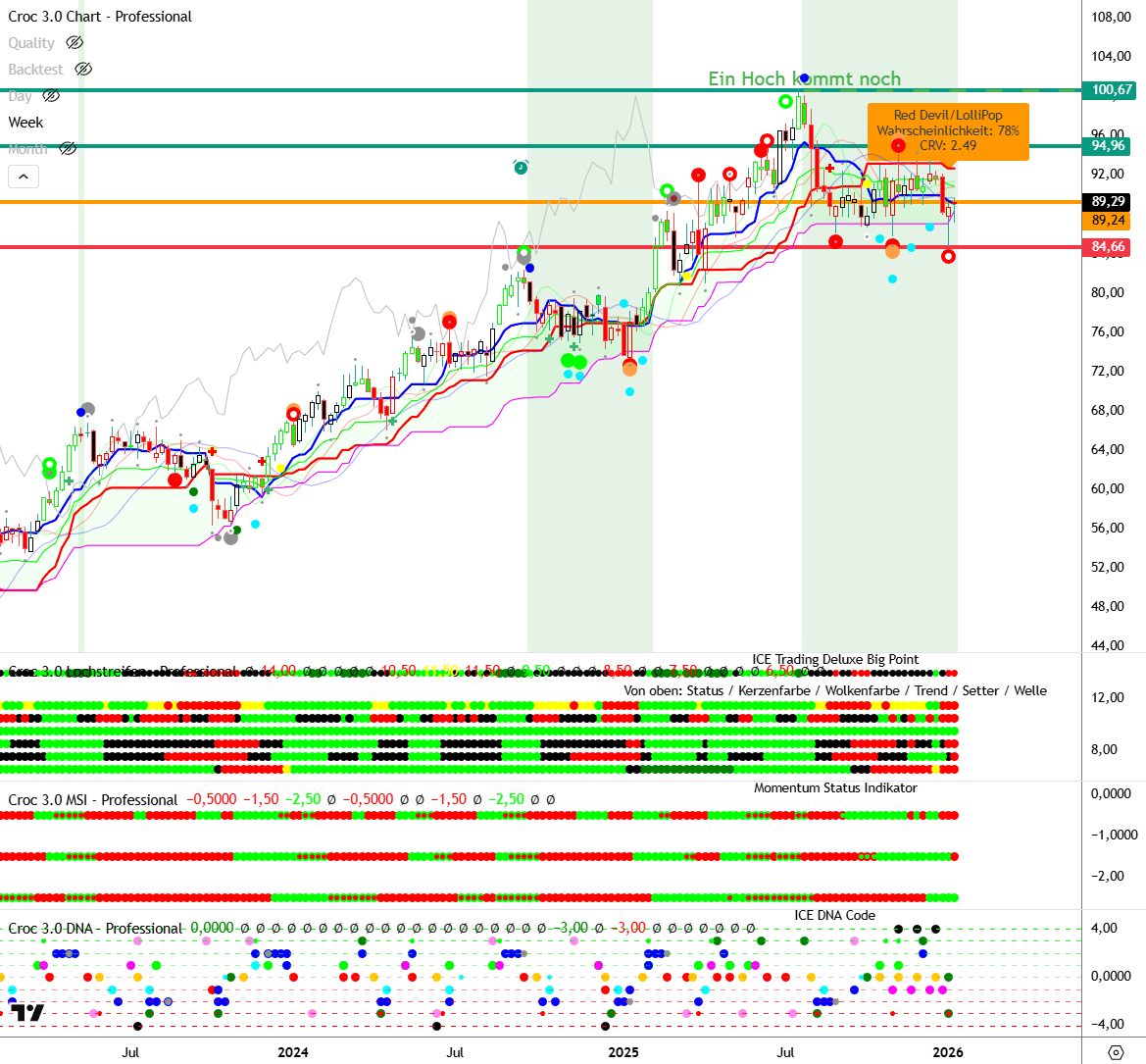Select the 'Ein Hoch kommt noch' text annotation
1146x1064 pixels.
click(x=804, y=79)
